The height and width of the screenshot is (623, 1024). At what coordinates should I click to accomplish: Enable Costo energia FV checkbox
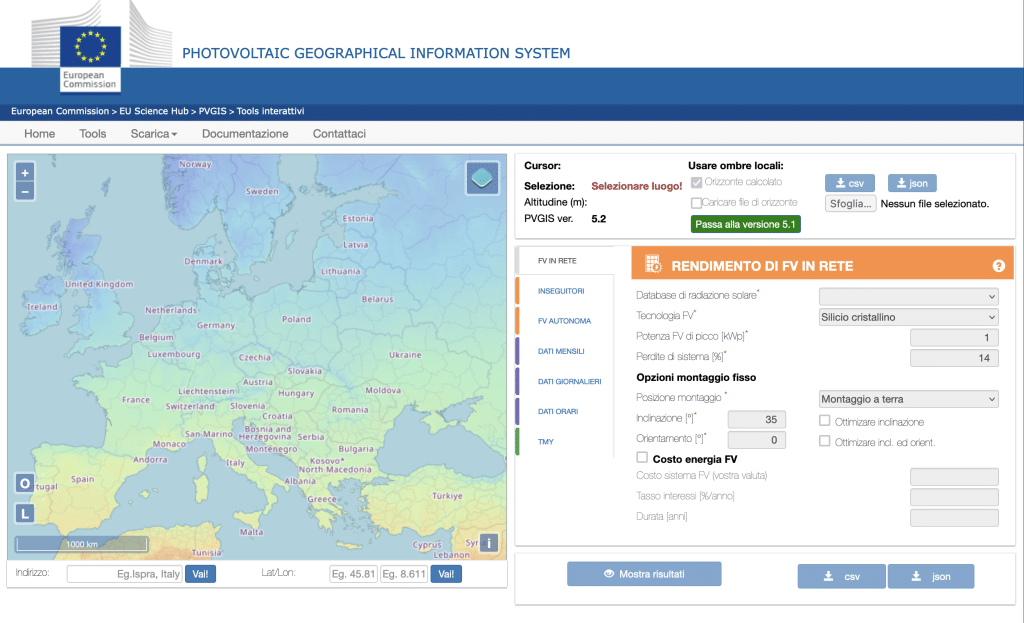tap(643, 458)
